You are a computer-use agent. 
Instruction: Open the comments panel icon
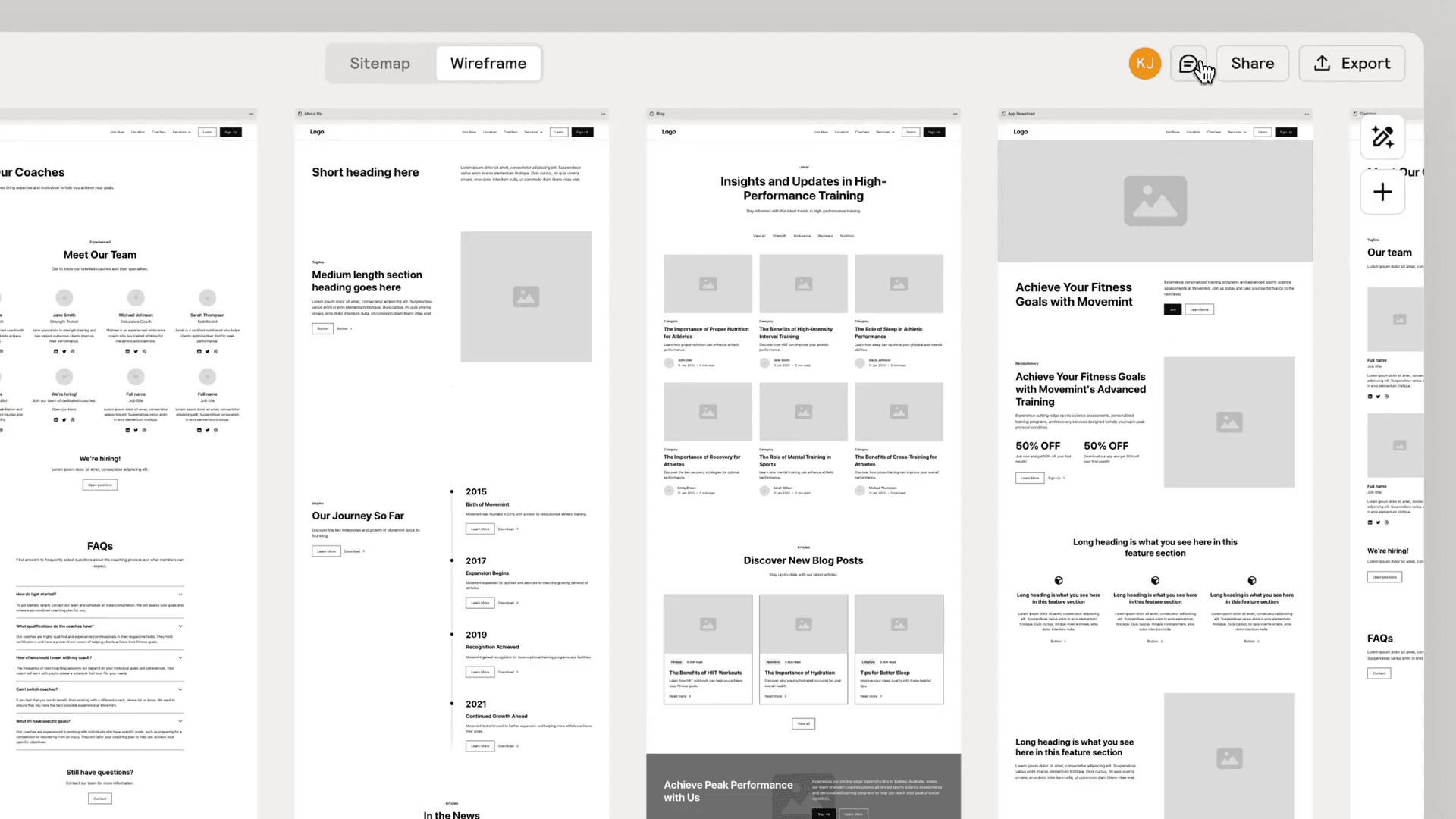1188,64
